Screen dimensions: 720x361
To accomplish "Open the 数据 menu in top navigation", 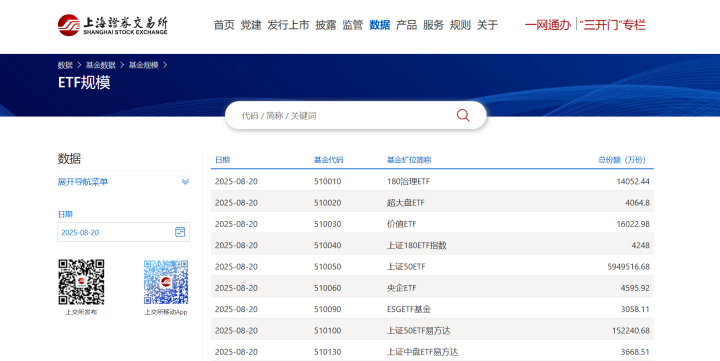I will (x=379, y=25).
